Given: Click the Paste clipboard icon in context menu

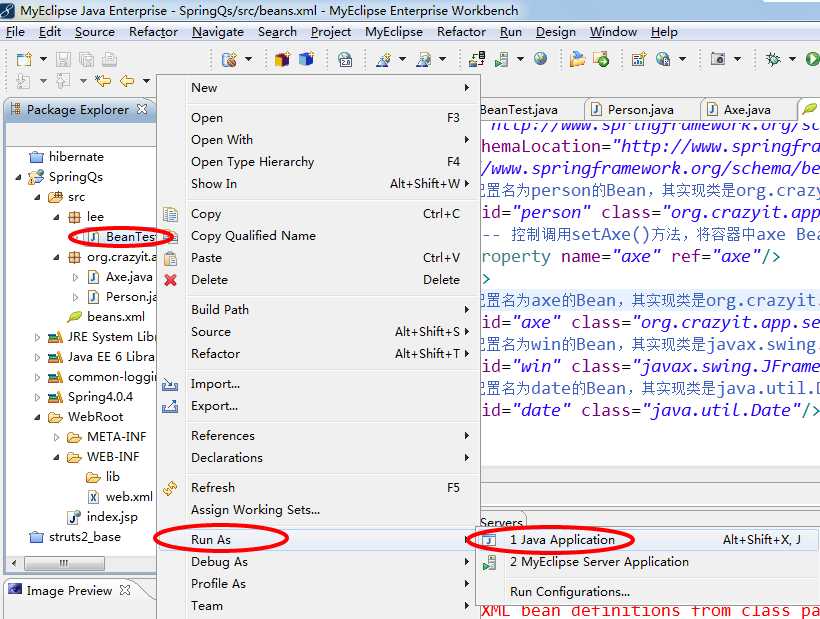Looking at the screenshot, I should pyautogui.click(x=170, y=258).
